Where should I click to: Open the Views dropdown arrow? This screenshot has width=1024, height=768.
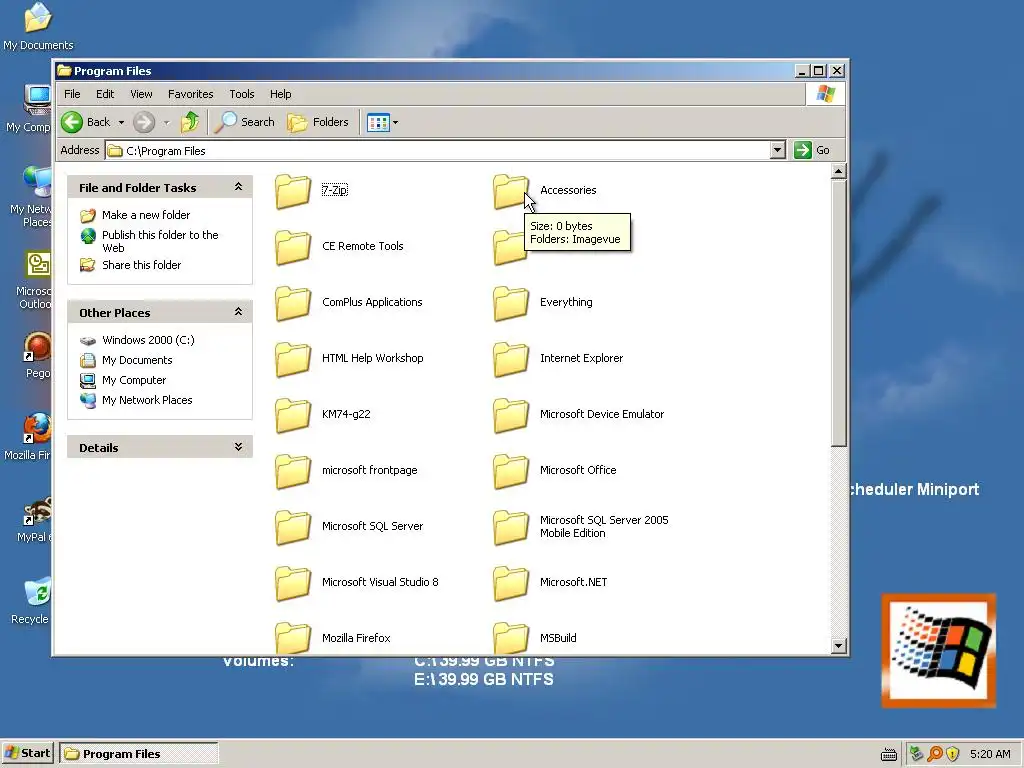[x=395, y=122]
